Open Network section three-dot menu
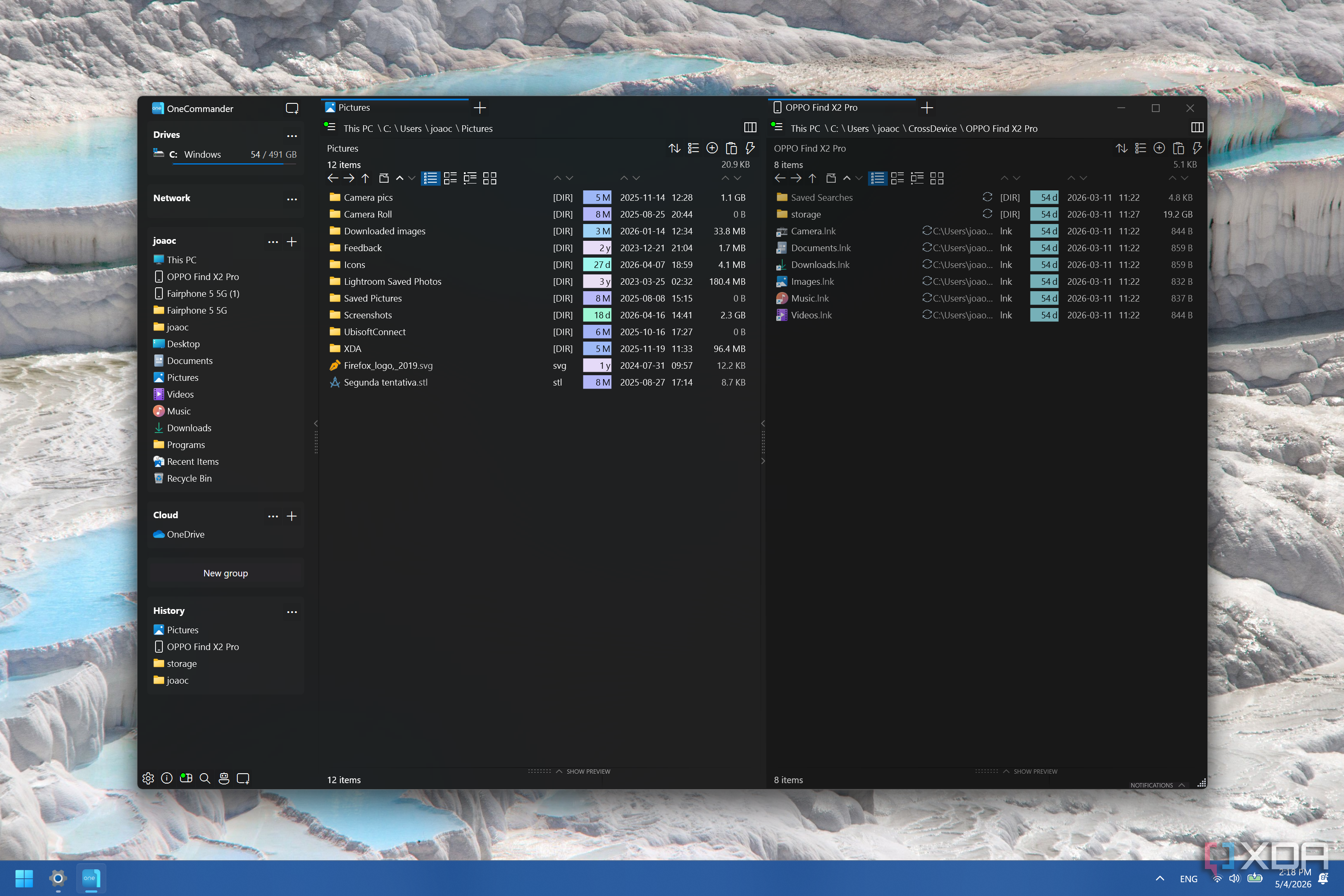 point(292,199)
